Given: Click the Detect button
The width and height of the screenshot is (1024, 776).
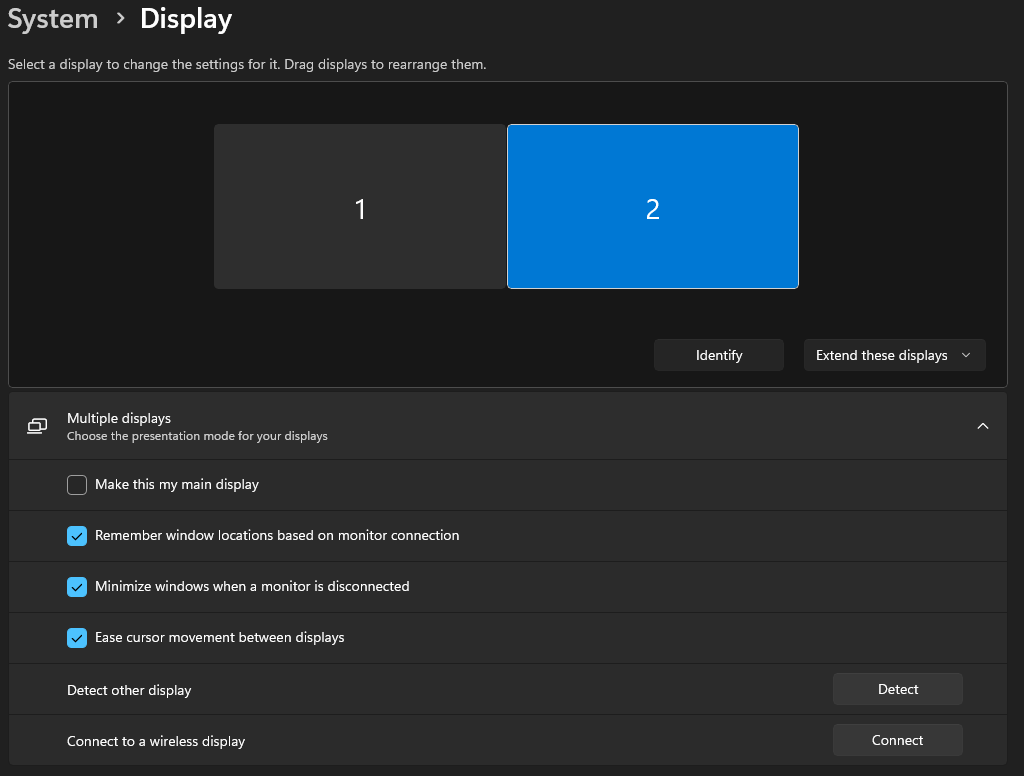Looking at the screenshot, I should [x=897, y=689].
